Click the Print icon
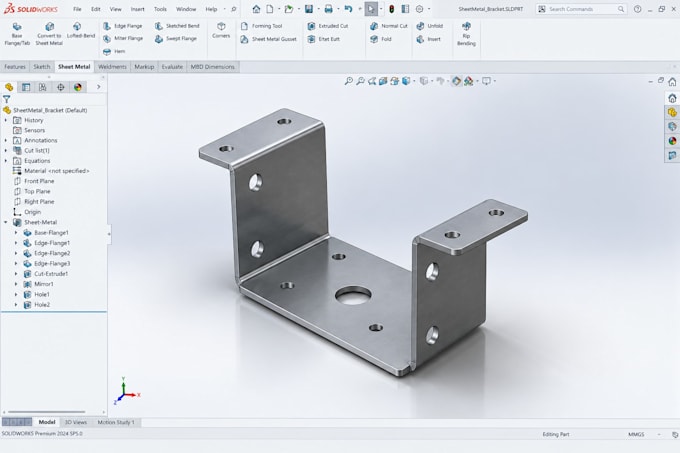 click(x=329, y=9)
